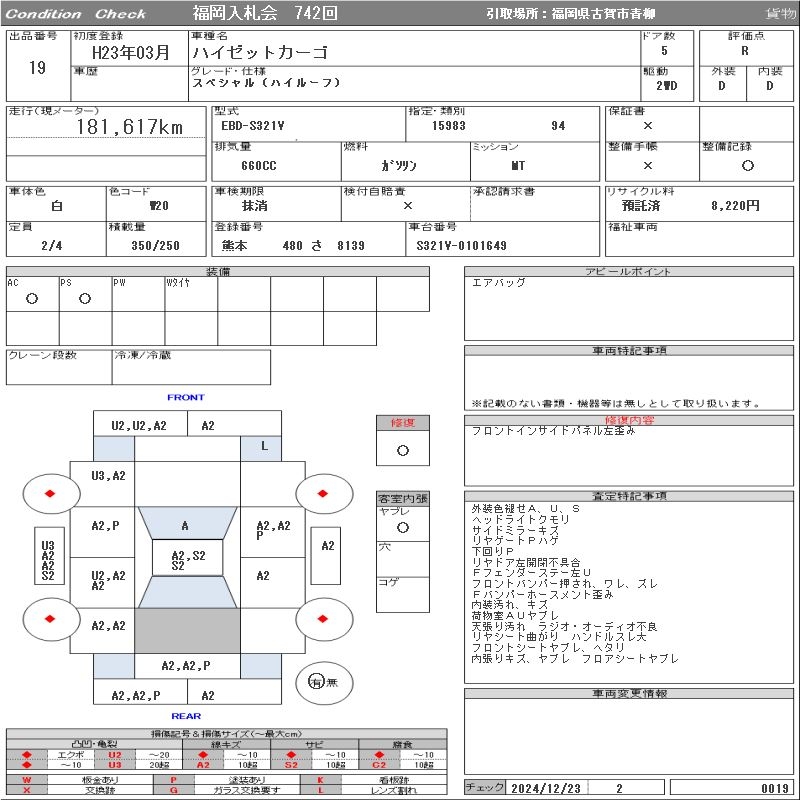Image resolution: width=800 pixels, height=800 pixels.
Task: Click the note リヤドア左開閉不具合
Action: click(x=526, y=562)
